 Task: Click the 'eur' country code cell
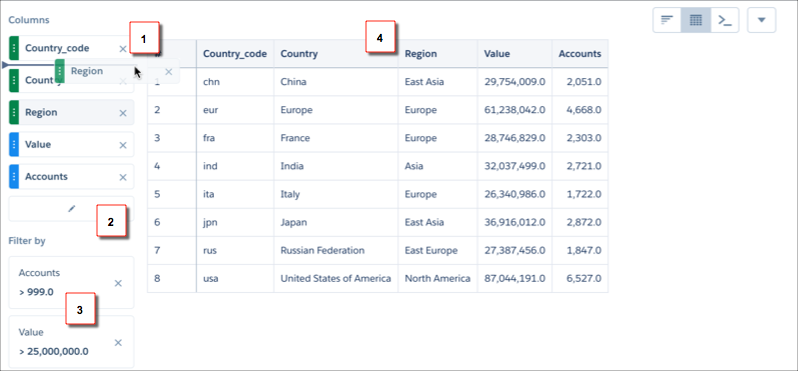click(235, 110)
